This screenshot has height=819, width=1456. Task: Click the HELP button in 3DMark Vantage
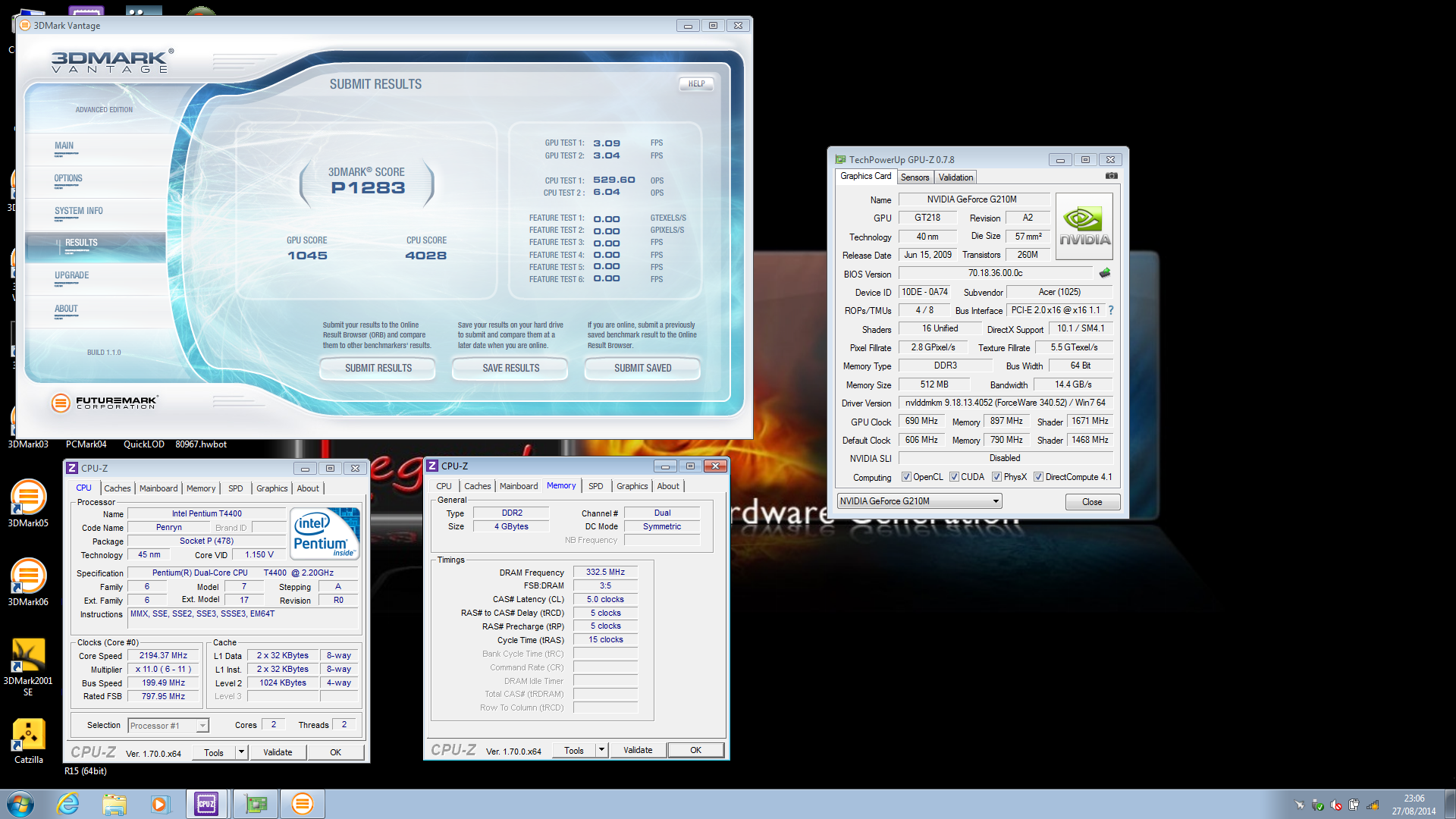coord(696,84)
